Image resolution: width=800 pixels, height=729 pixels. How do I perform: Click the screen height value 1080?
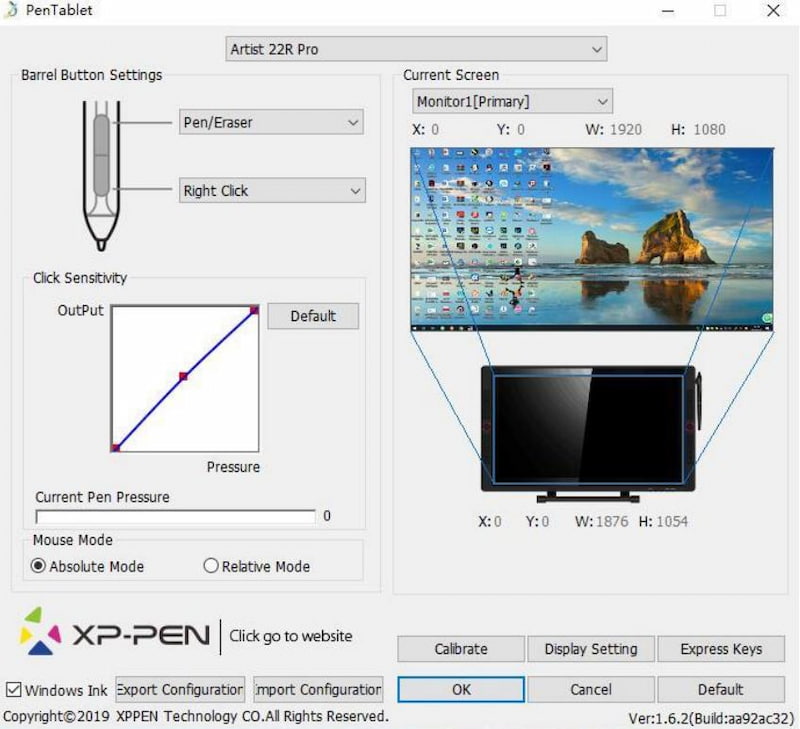(710, 130)
